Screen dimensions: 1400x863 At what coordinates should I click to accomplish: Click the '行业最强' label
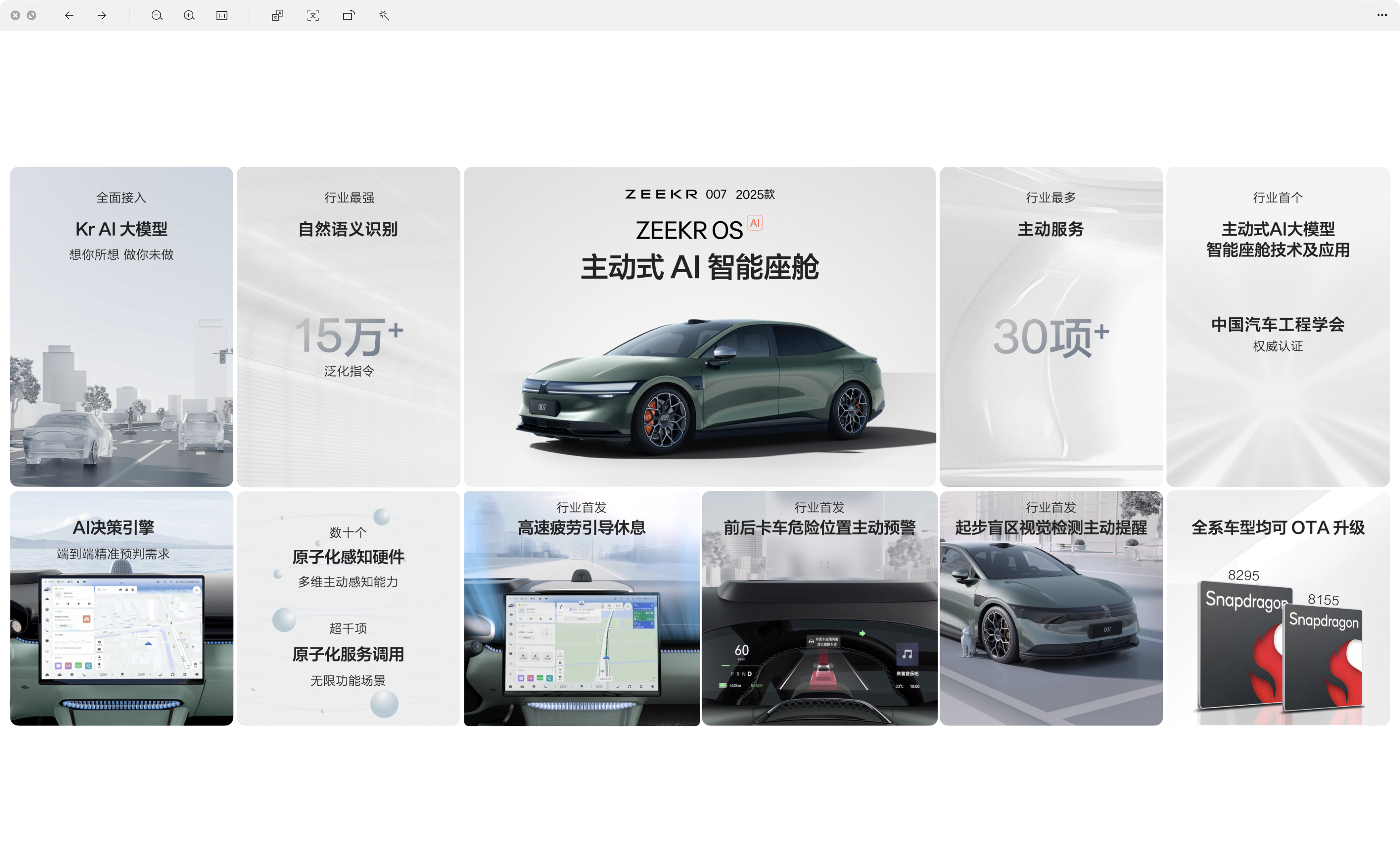pyautogui.click(x=349, y=198)
